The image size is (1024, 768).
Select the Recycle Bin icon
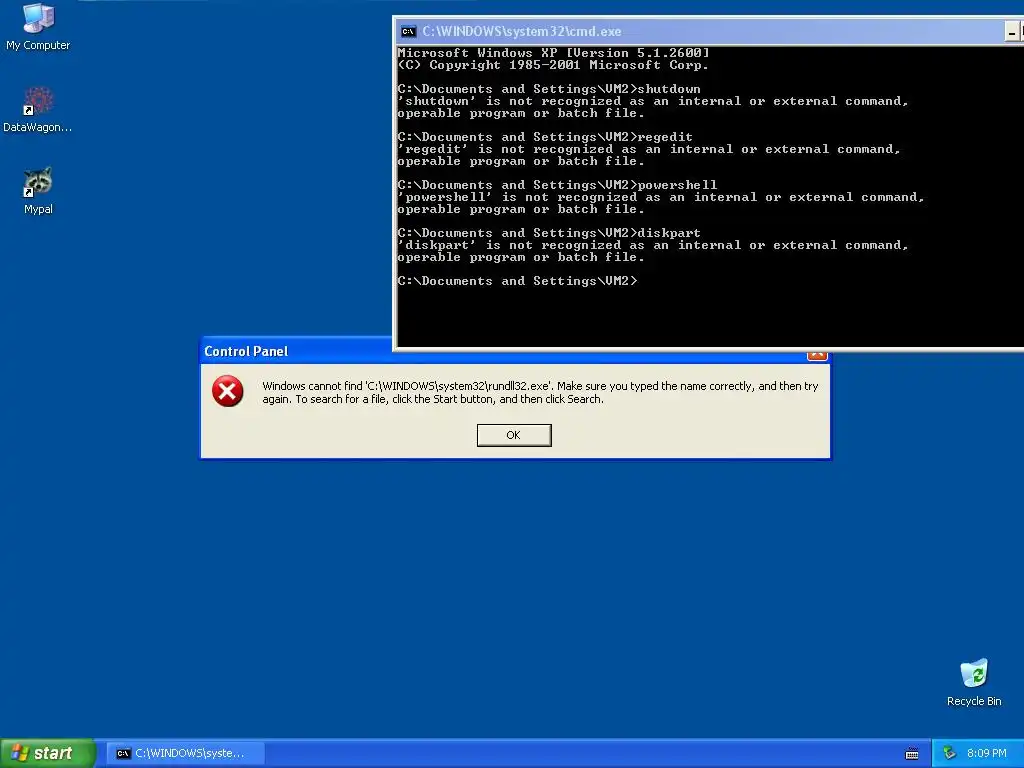pos(974,682)
